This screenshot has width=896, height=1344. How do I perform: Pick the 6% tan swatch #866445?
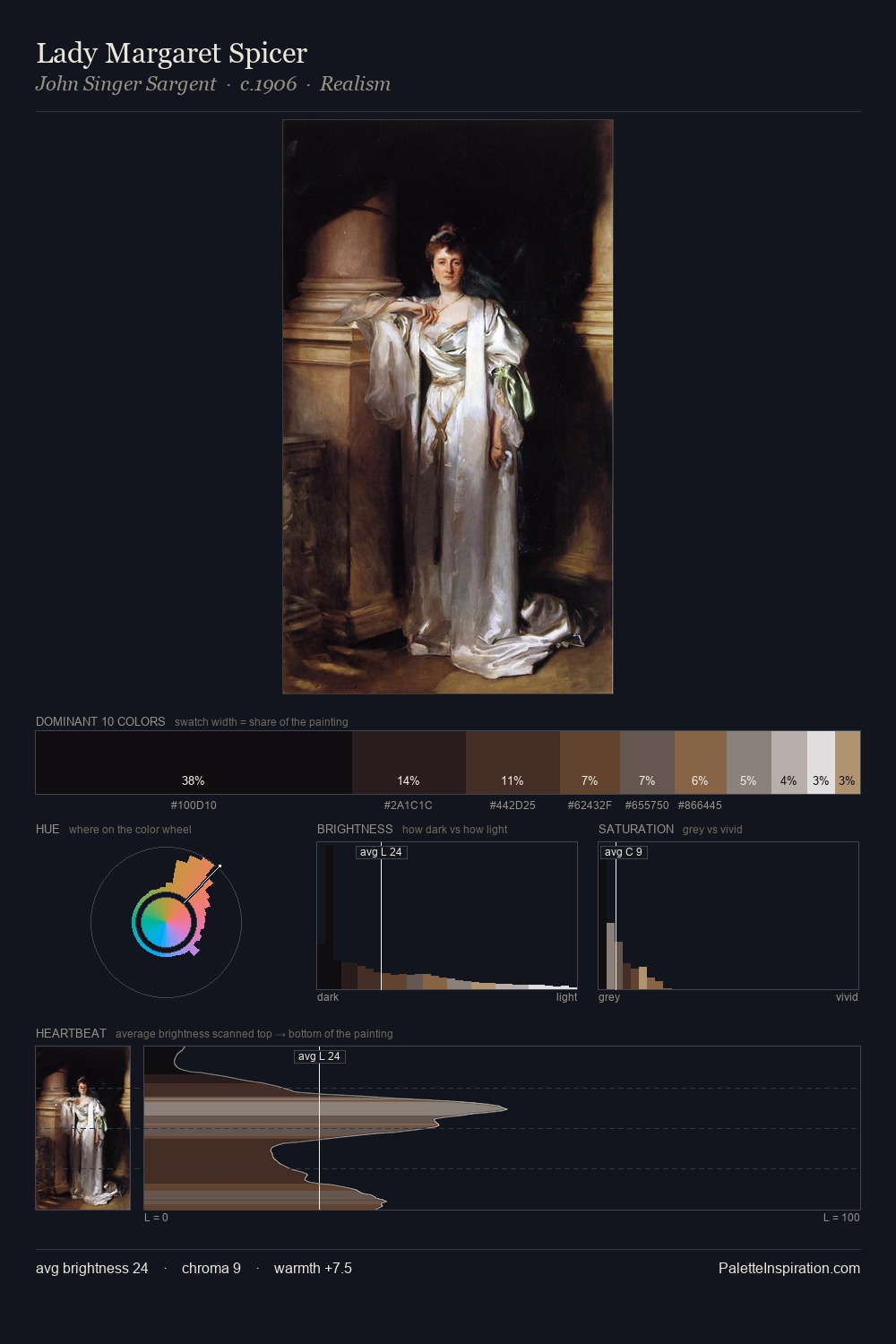tap(700, 762)
